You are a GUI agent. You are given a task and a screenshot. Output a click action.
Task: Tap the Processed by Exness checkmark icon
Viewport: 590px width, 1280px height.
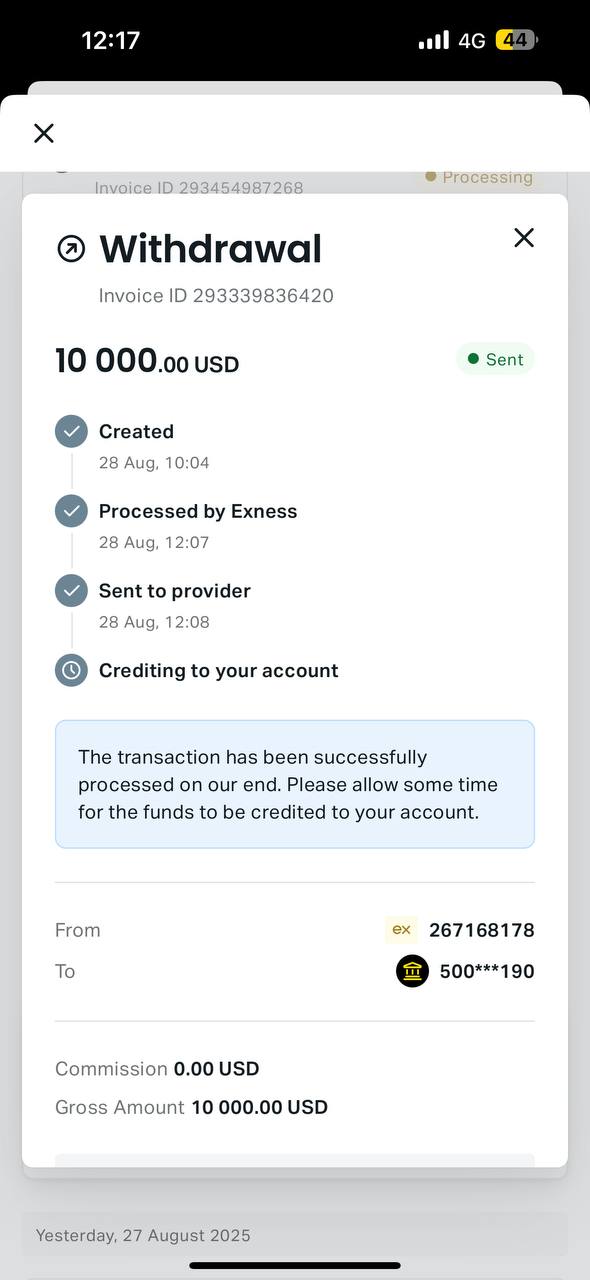71,511
